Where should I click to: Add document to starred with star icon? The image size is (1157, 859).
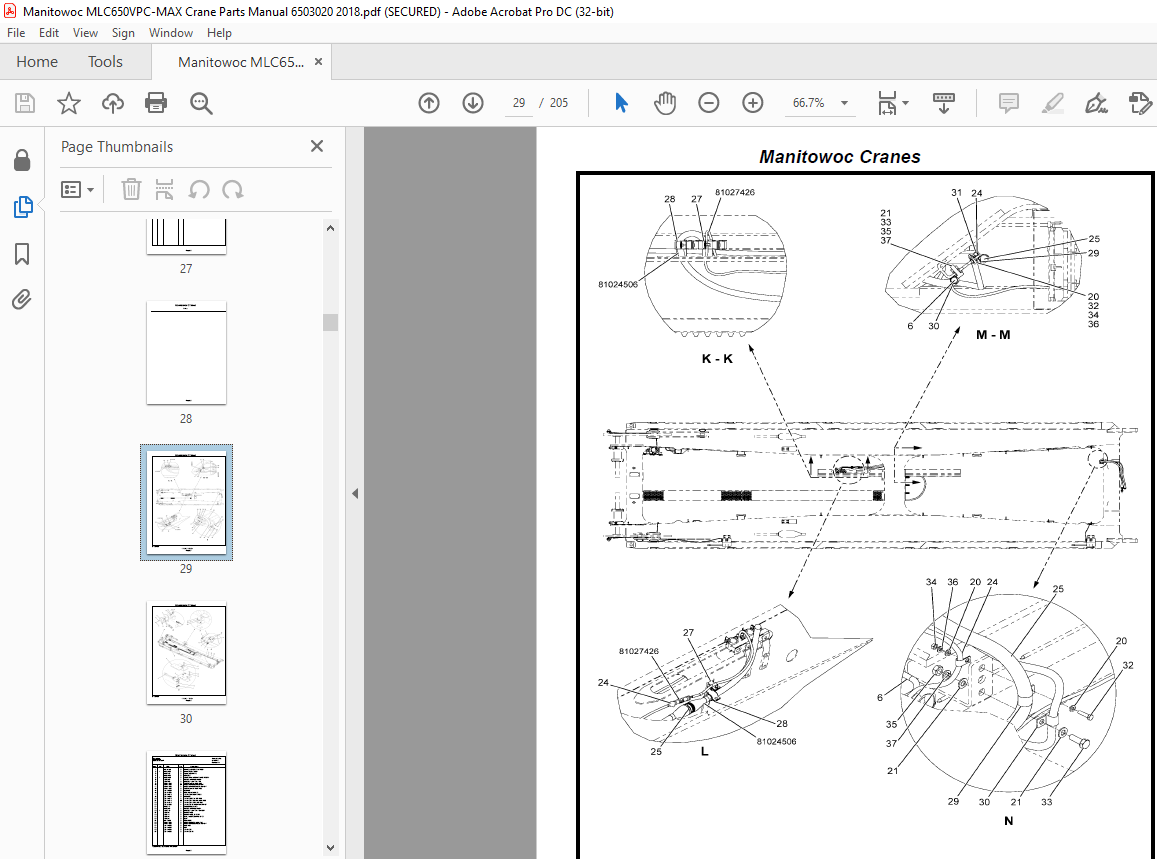pos(69,103)
